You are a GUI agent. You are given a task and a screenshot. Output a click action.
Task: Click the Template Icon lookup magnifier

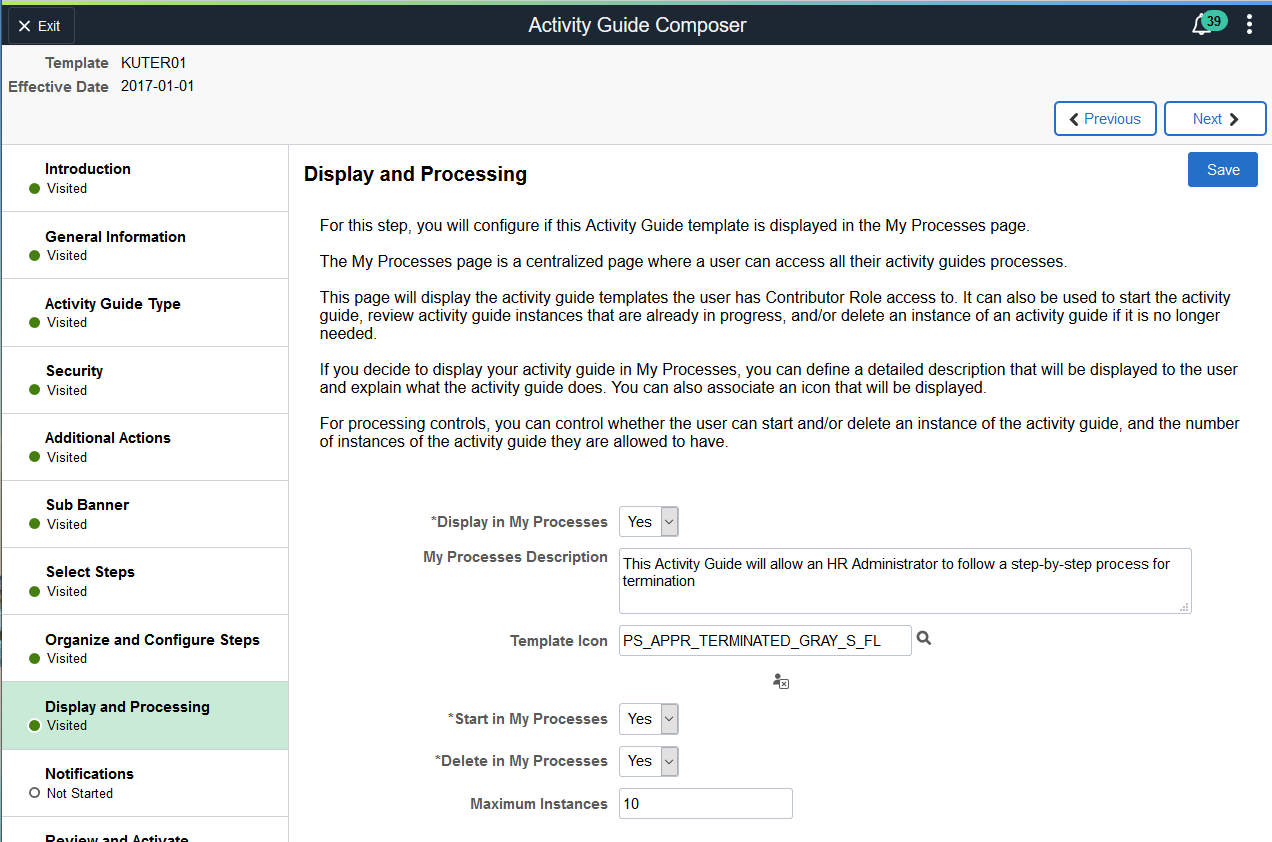(924, 638)
